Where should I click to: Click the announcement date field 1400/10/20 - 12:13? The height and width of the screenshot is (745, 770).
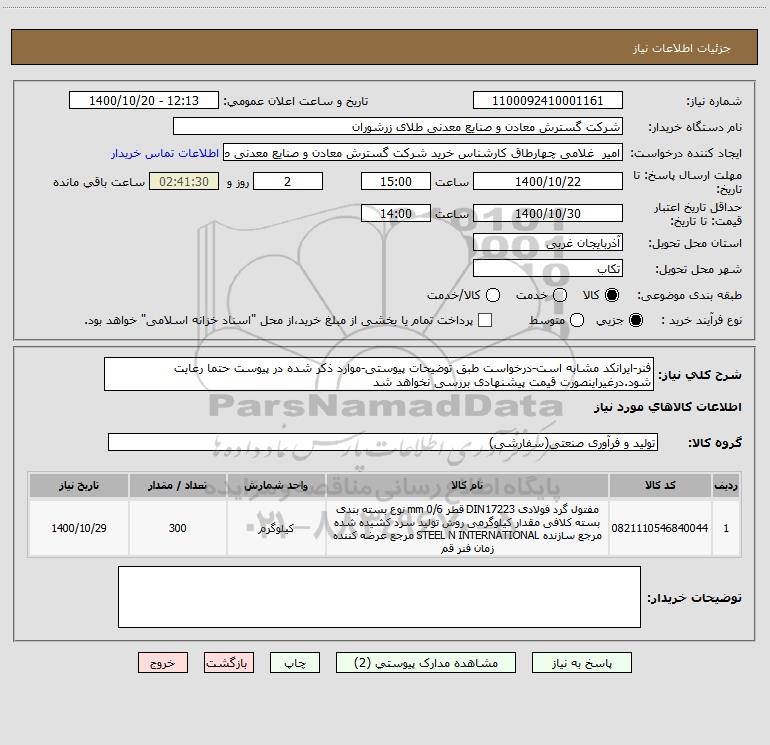coord(144,101)
